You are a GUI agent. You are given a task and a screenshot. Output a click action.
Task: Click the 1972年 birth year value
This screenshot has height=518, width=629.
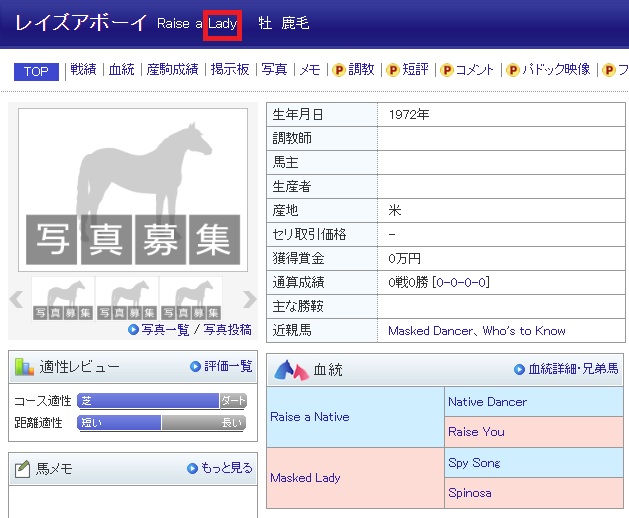tap(409, 115)
